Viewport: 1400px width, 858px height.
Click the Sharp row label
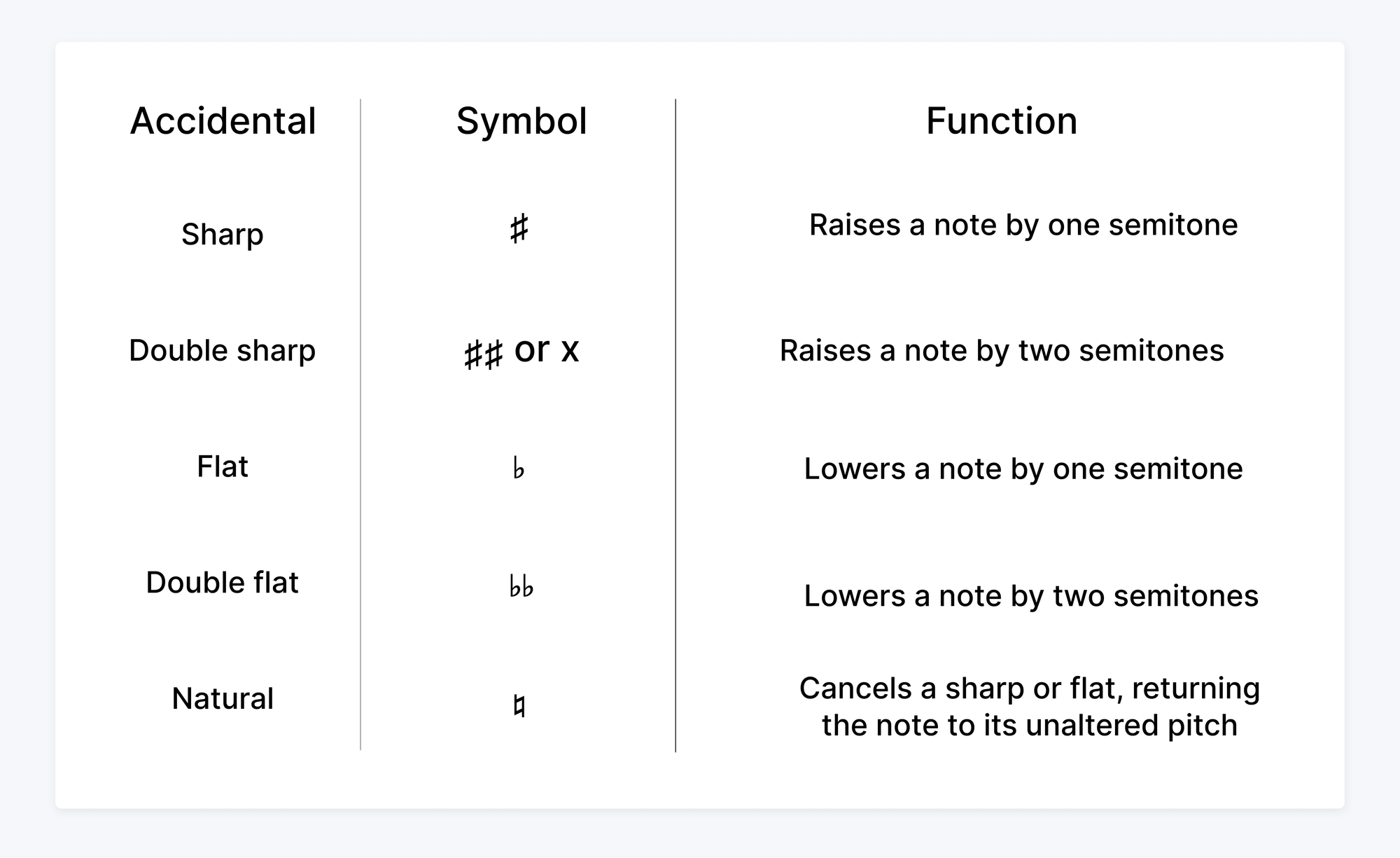[223, 235]
